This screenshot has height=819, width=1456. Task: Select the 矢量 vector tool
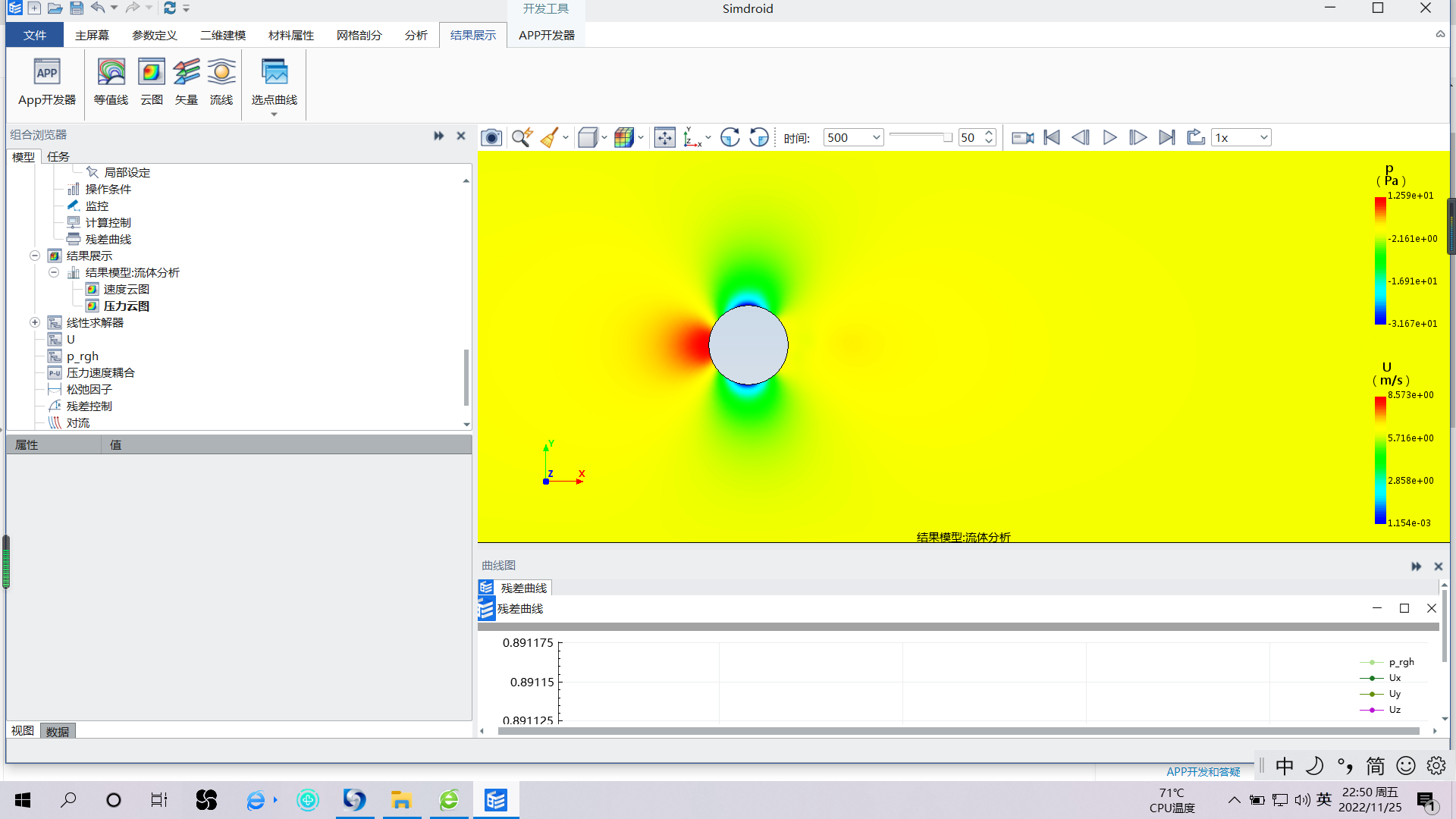[x=187, y=83]
